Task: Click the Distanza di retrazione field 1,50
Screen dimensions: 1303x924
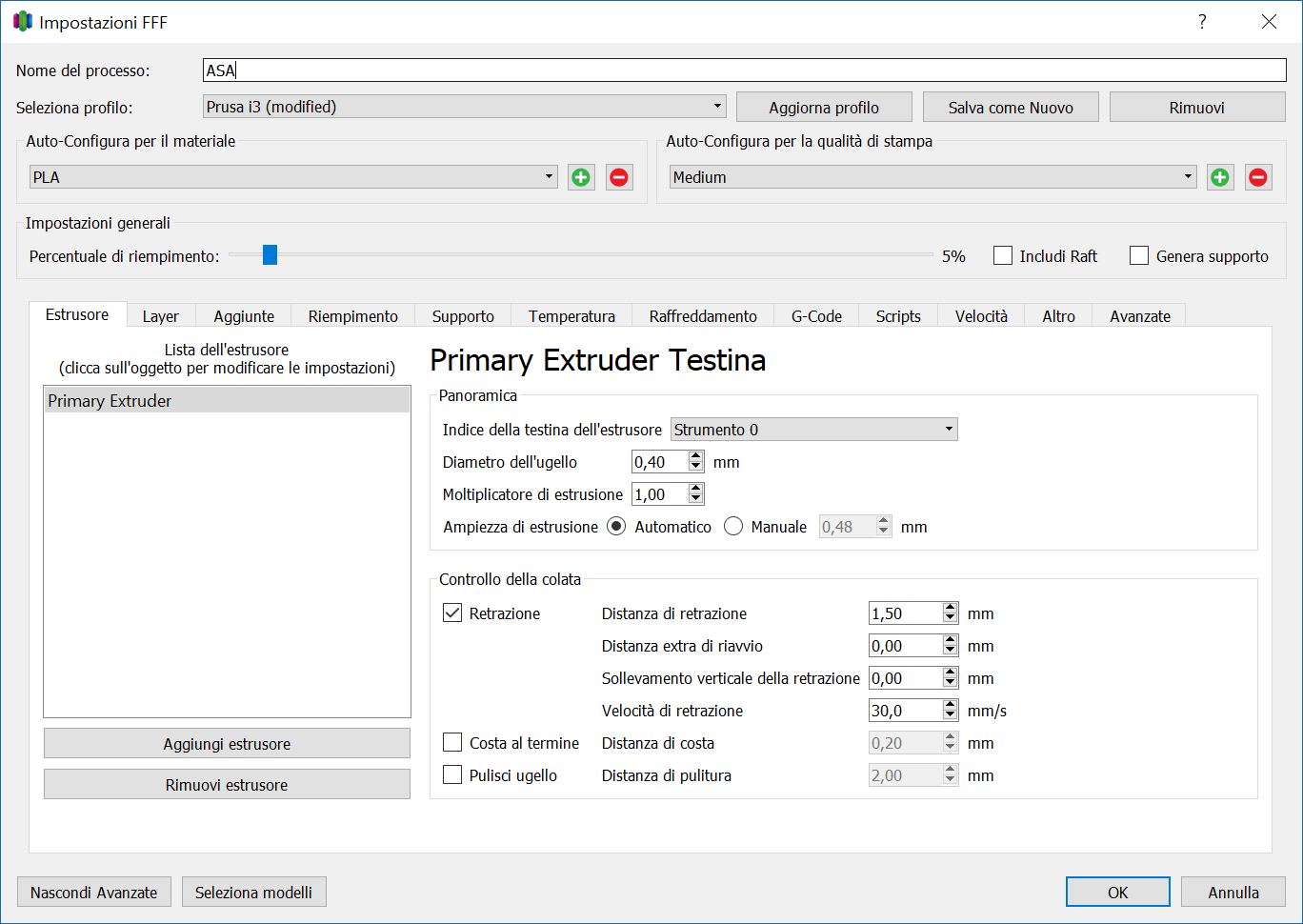Action: [905, 613]
